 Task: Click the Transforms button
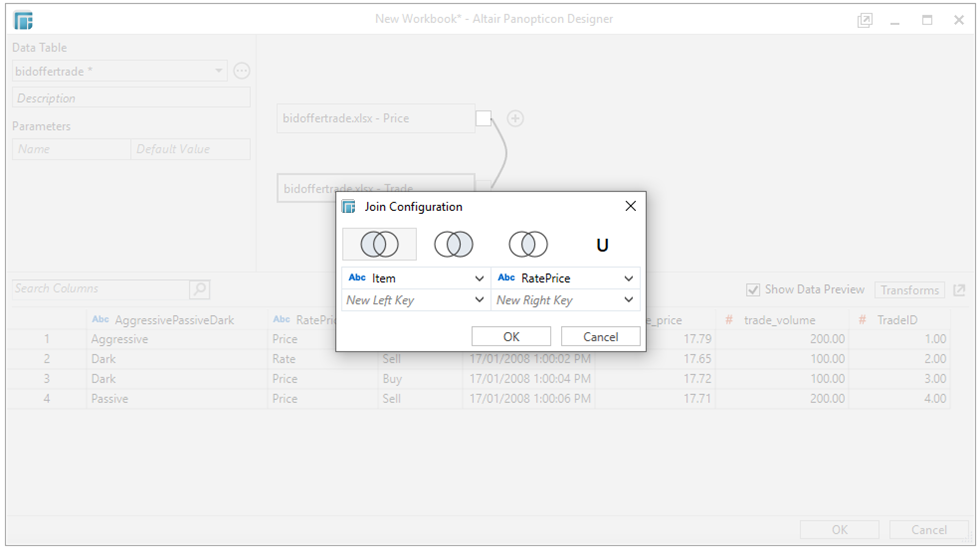coord(909,290)
